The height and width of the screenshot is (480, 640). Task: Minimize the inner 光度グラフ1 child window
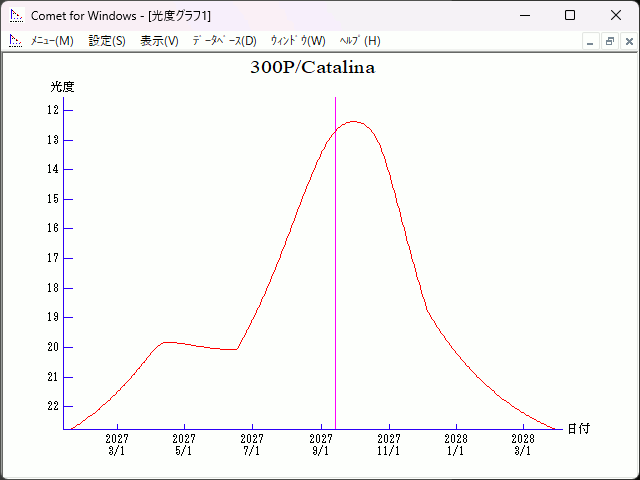pos(590,41)
